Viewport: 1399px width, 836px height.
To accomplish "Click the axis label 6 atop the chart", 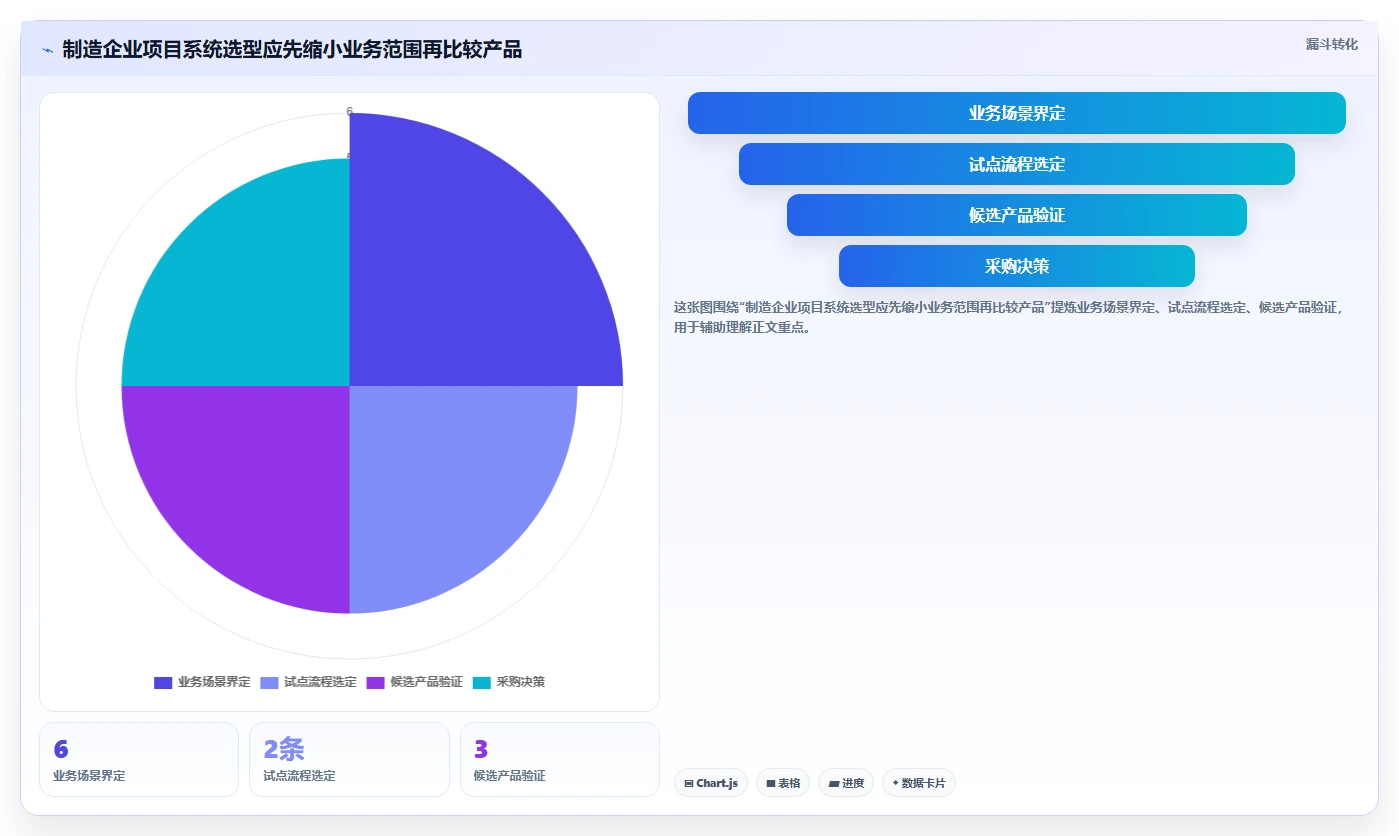I will pyautogui.click(x=349, y=111).
